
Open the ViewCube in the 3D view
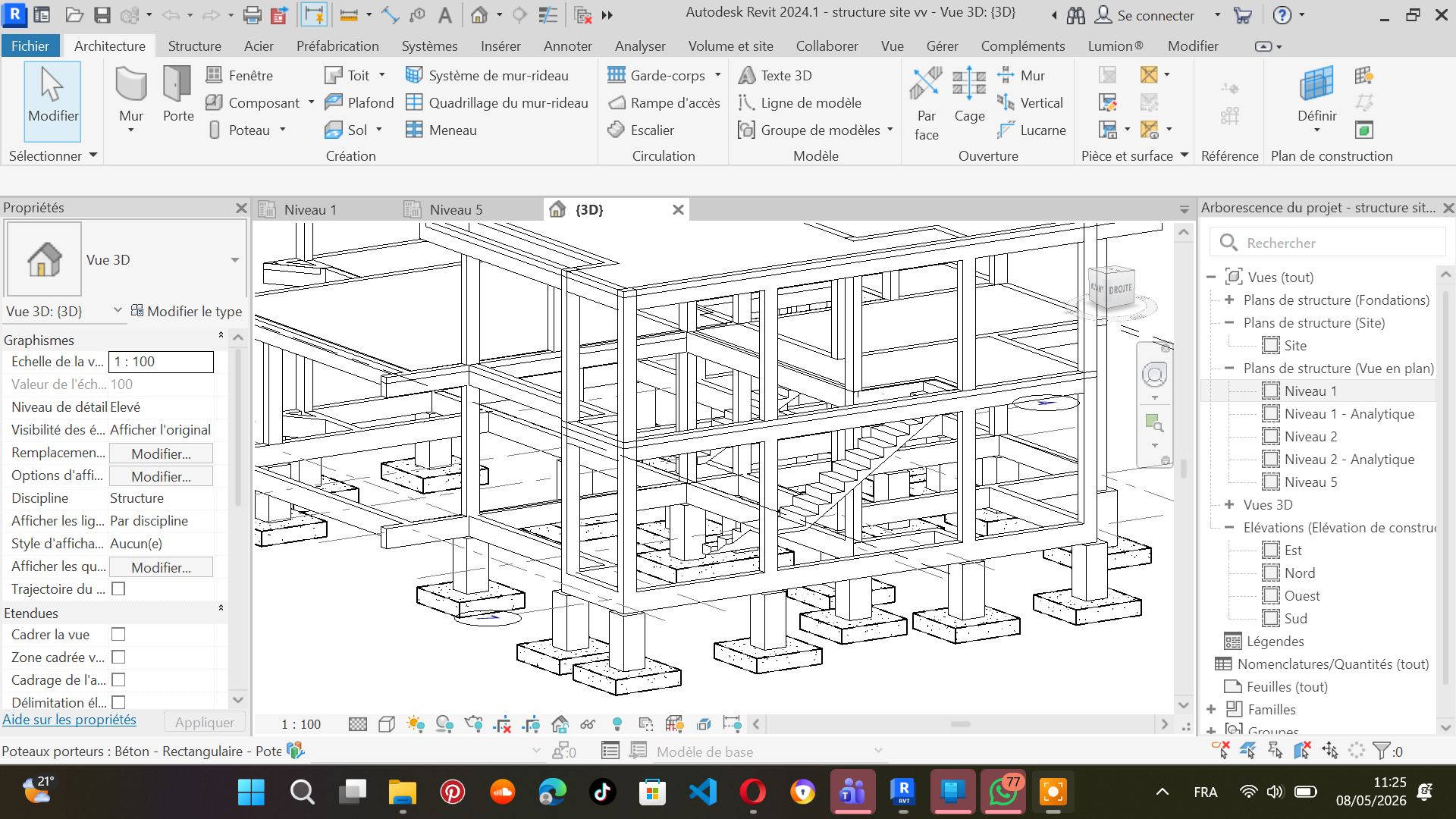point(1112,288)
